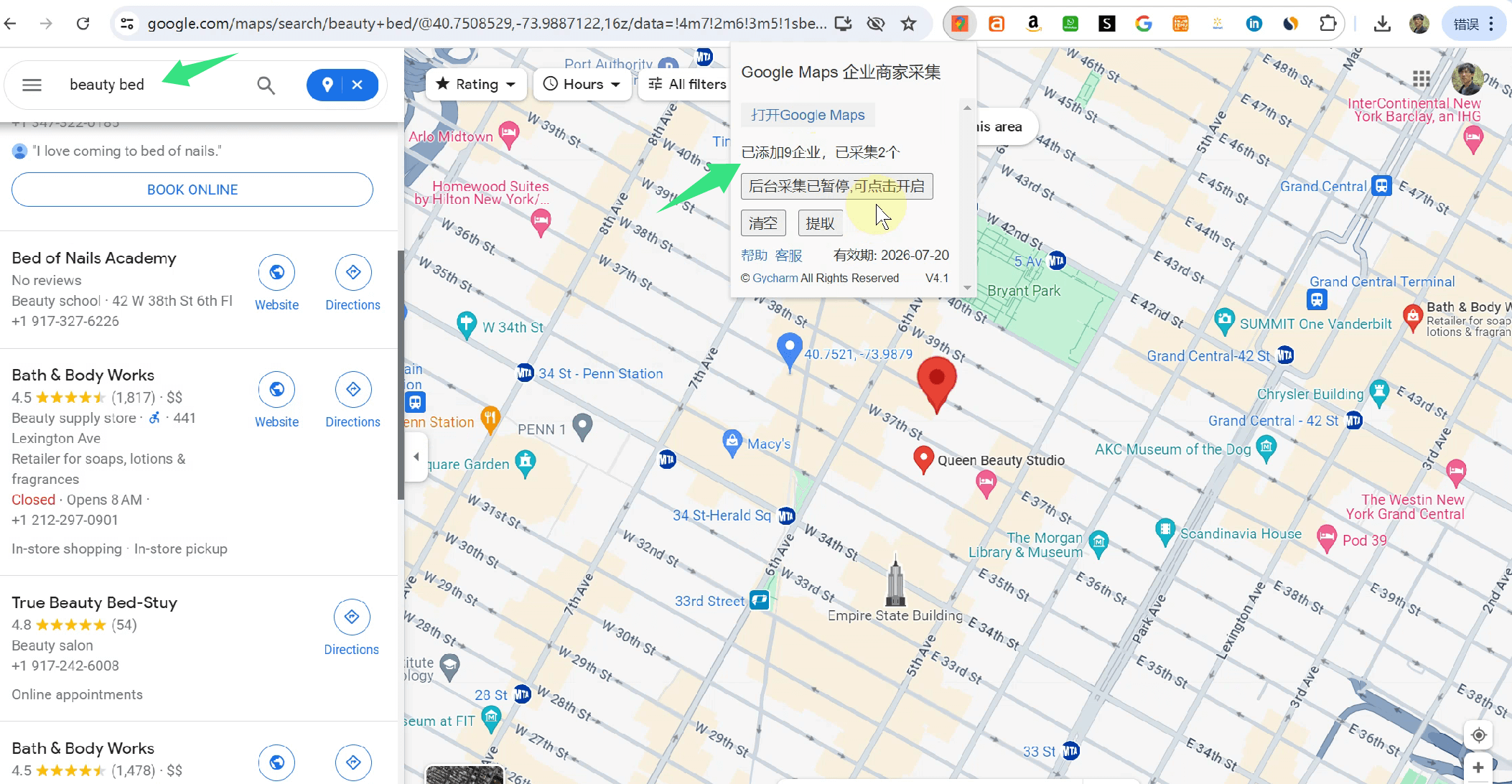Click the 提取 extract button
The image size is (1512, 784).
[x=820, y=223]
